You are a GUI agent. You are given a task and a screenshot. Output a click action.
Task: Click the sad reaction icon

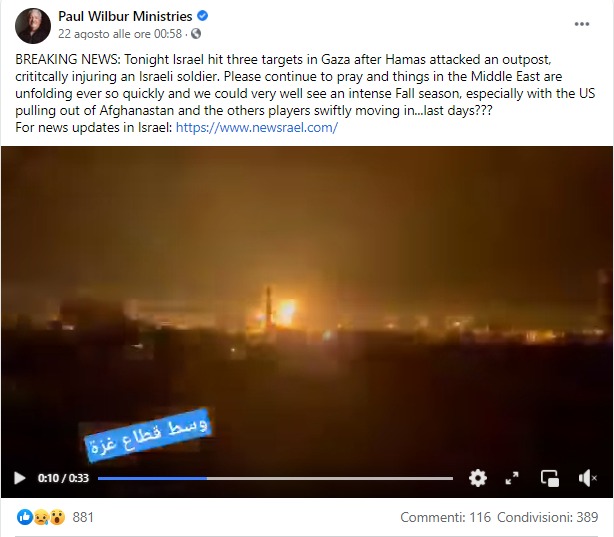(x=41, y=517)
